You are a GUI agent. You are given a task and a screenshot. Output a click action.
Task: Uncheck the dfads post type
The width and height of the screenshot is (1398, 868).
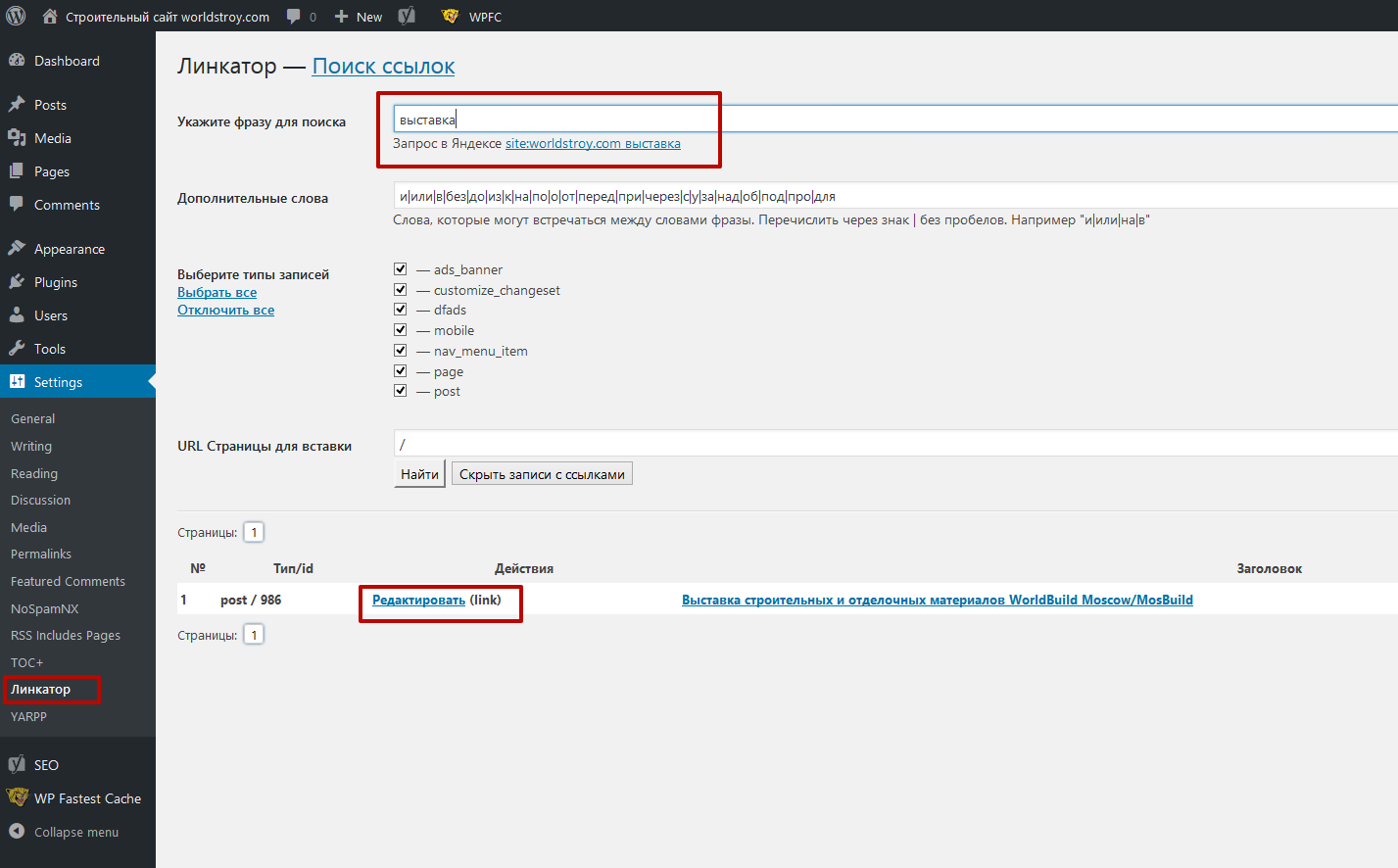pyautogui.click(x=400, y=310)
